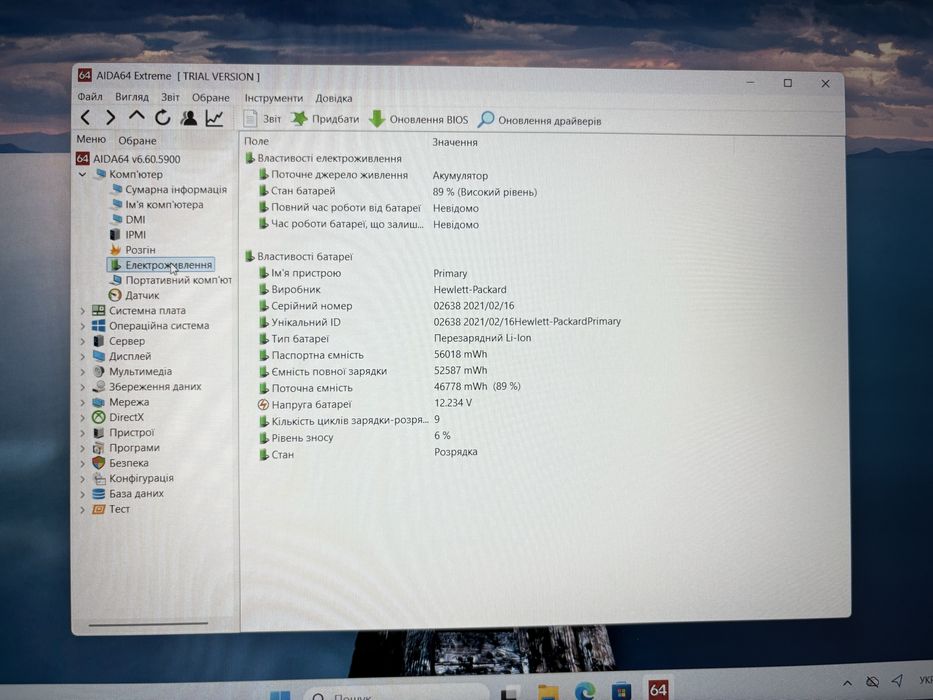Click the Сервер icon in tree

pos(98,341)
